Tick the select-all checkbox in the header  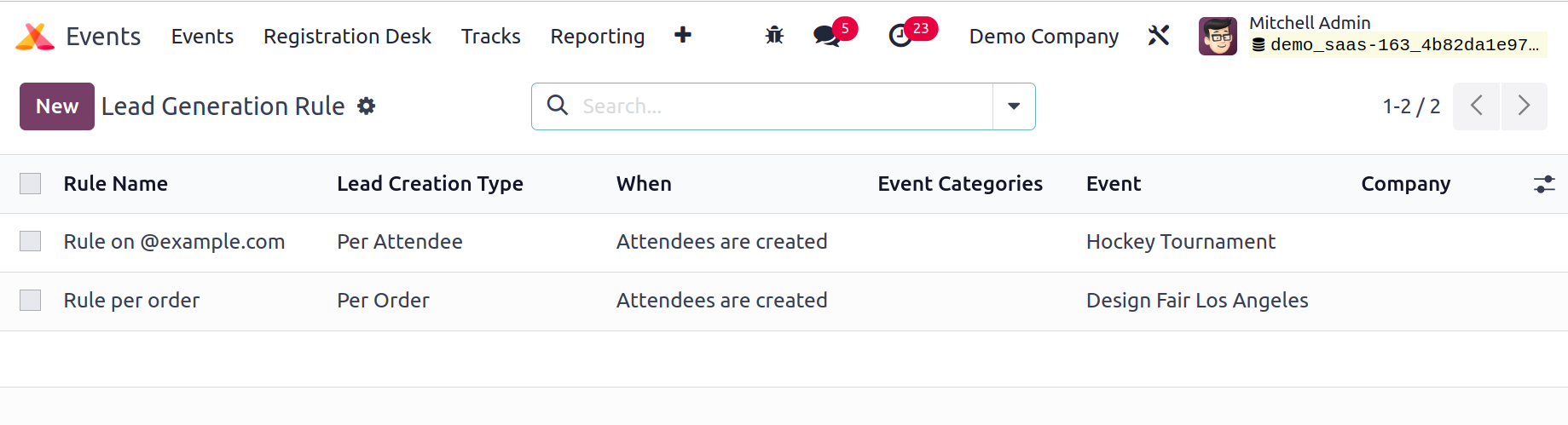pos(31,184)
